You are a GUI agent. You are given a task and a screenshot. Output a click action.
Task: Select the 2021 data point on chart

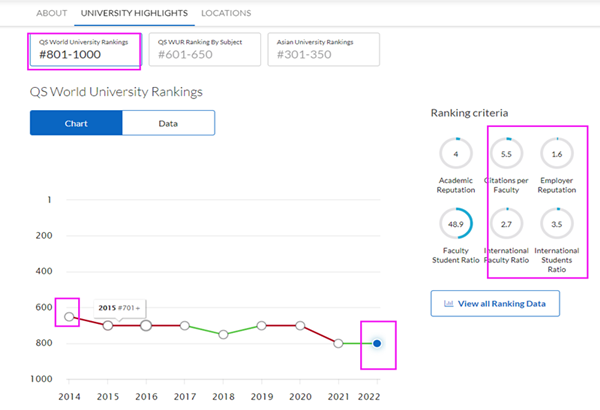tap(338, 343)
